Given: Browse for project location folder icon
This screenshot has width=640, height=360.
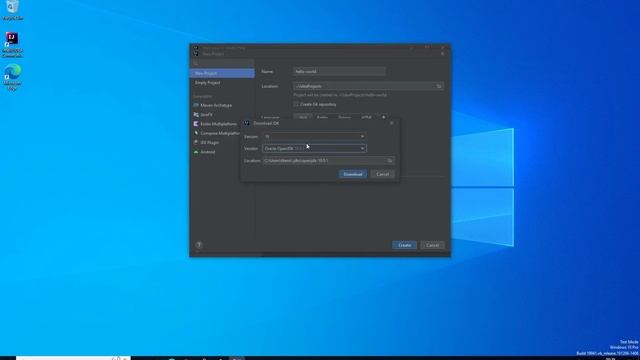Looking at the screenshot, I should click(x=439, y=86).
